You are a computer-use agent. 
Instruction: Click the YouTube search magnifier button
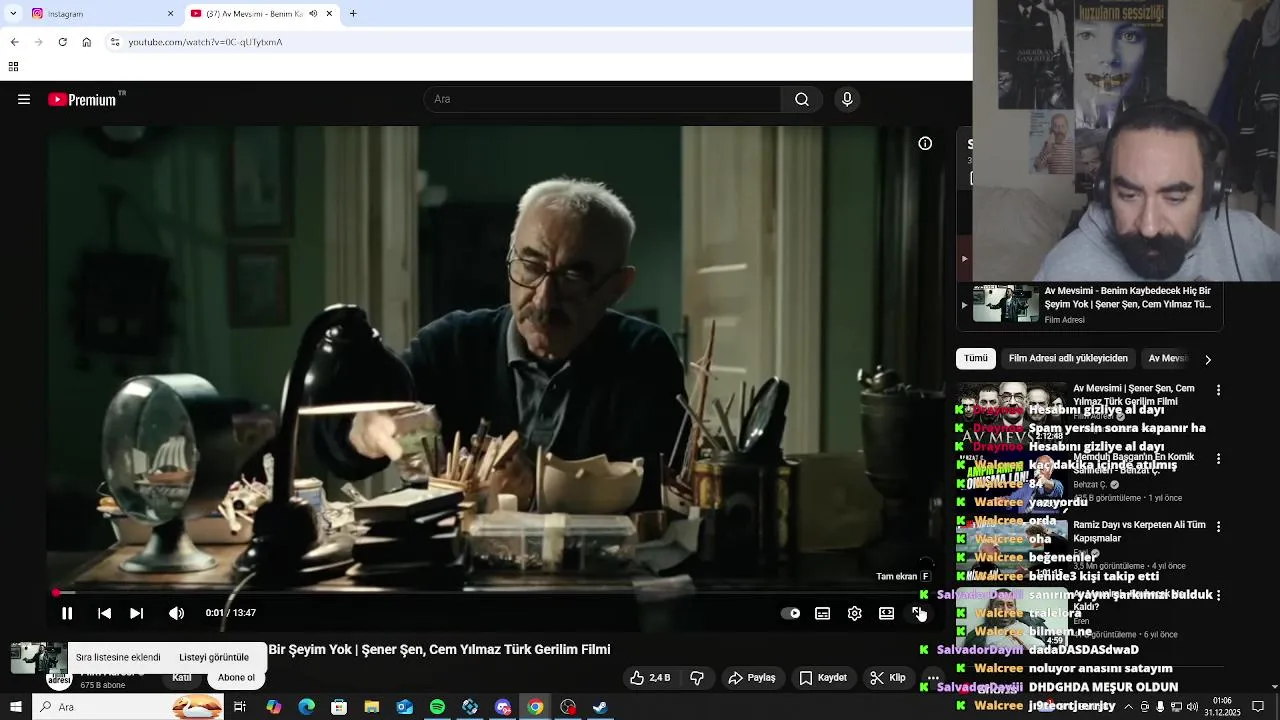point(802,99)
